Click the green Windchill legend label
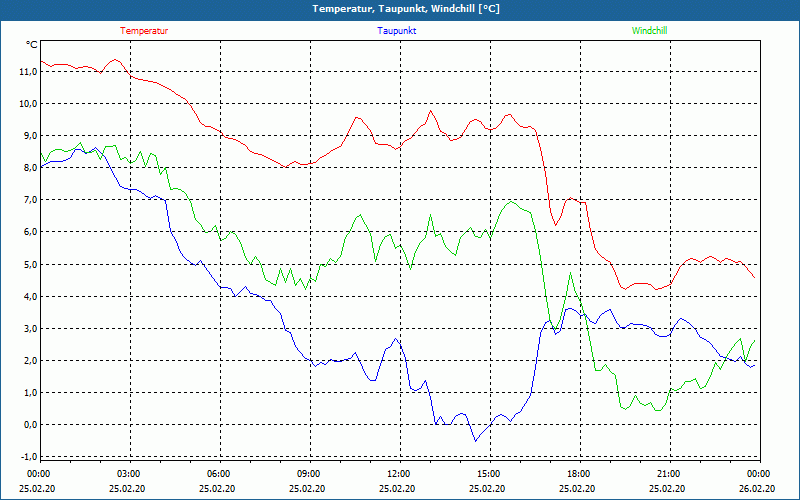 click(649, 31)
